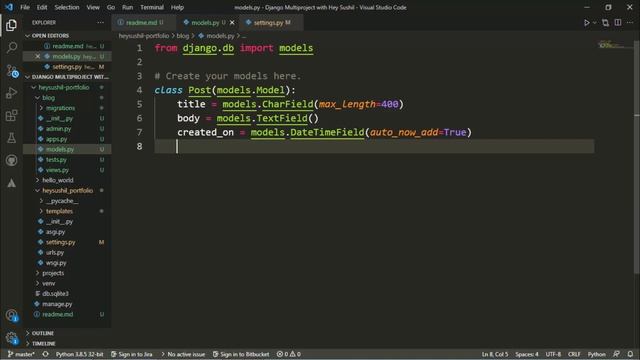
Task: Open the Source Control view
Action: click(x=12, y=71)
